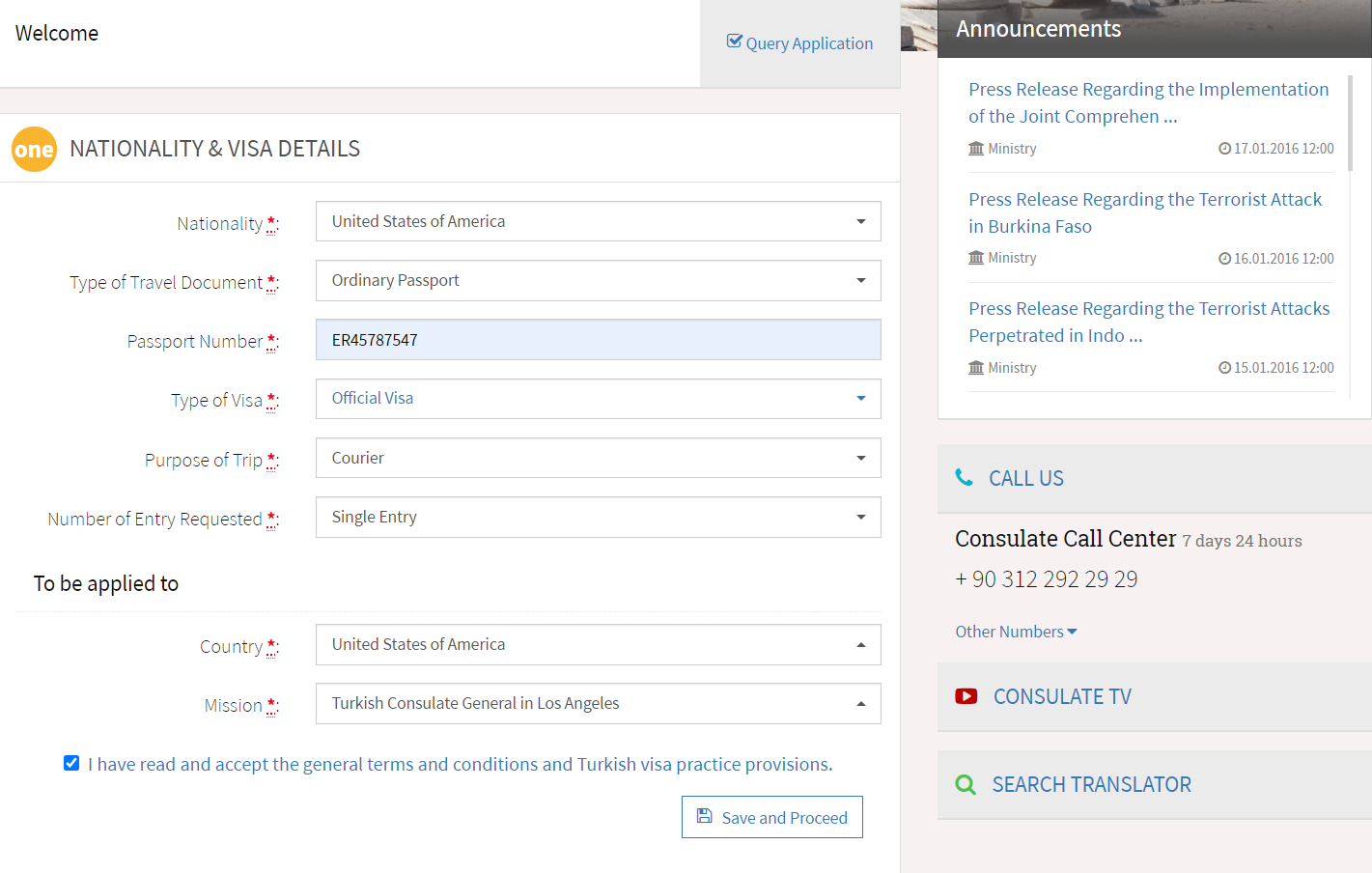Click Ministry icon under Joint Comprehensive press release
Screen dimensions: 1372x873
click(976, 149)
